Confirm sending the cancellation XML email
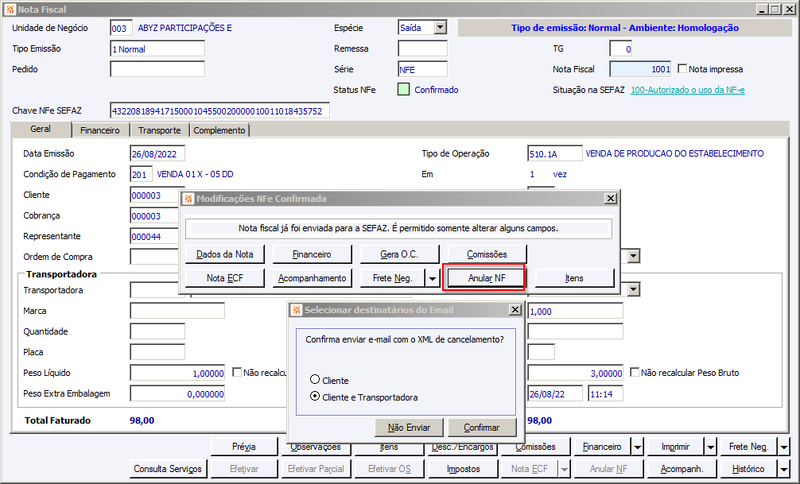800x484 pixels. (x=482, y=427)
